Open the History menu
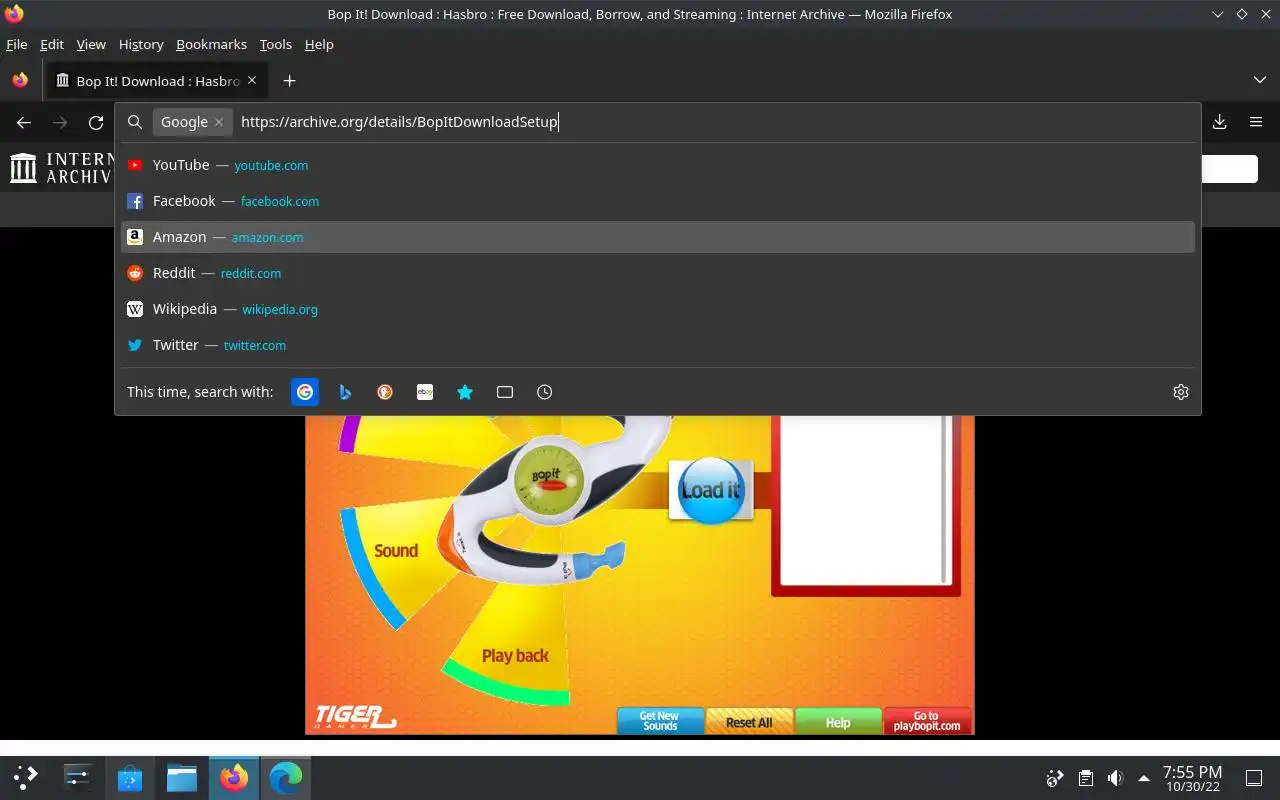Screen dimensions: 1280x800 pyautogui.click(x=141, y=44)
